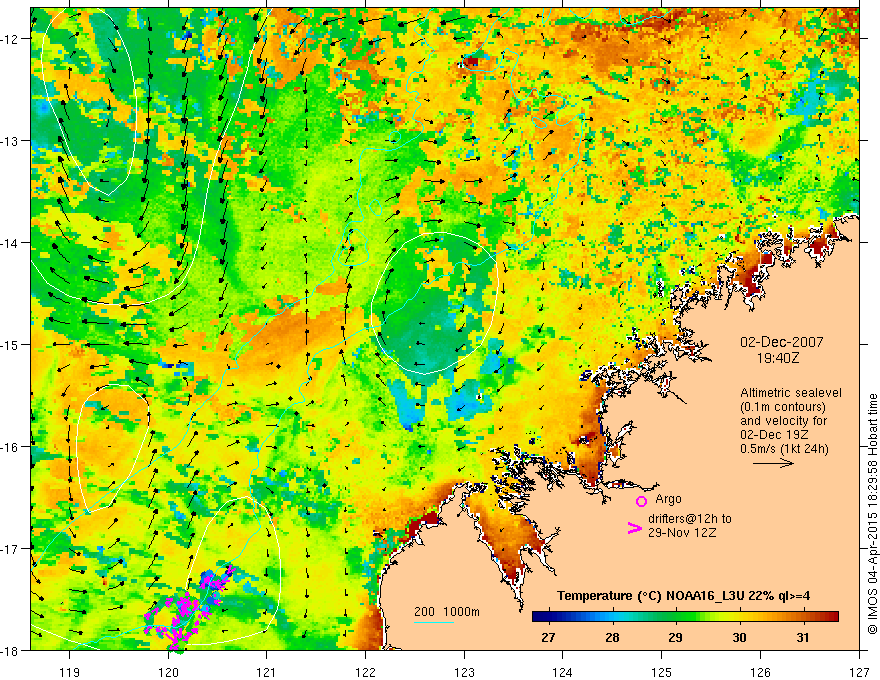This screenshot has height=680, width=880.
Task: Click the 'Altimetric sealevel' text
Action: 791,393
